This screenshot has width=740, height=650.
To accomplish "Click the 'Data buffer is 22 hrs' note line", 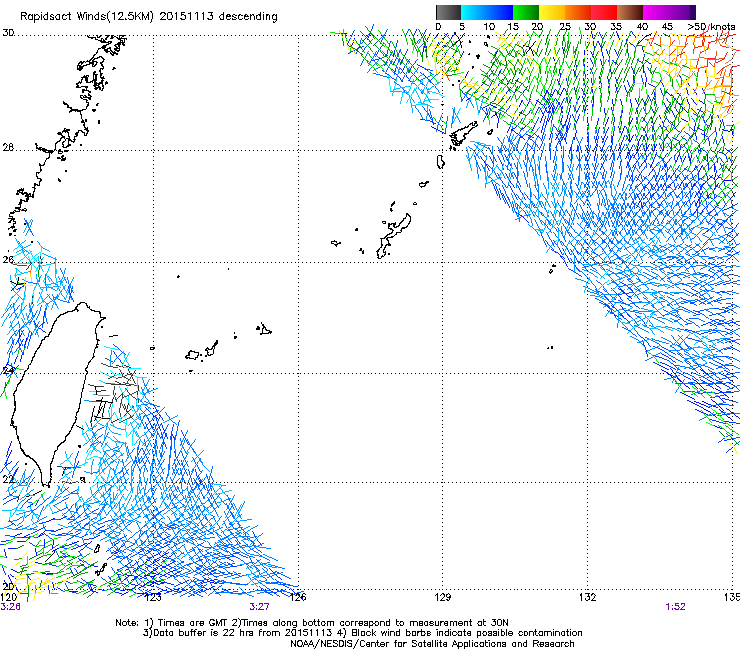I will click(x=362, y=633).
